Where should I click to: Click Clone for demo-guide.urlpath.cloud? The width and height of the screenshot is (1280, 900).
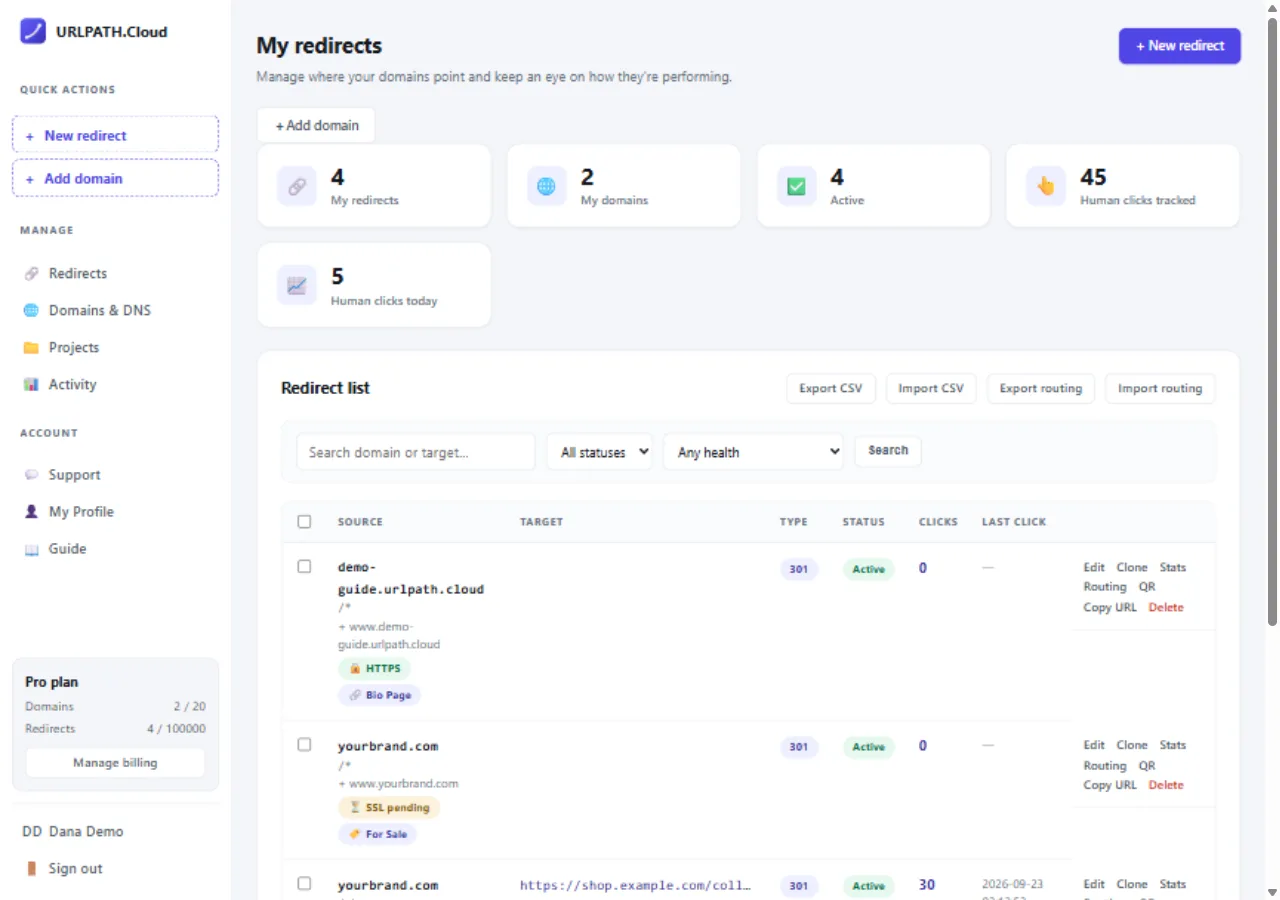[1132, 567]
